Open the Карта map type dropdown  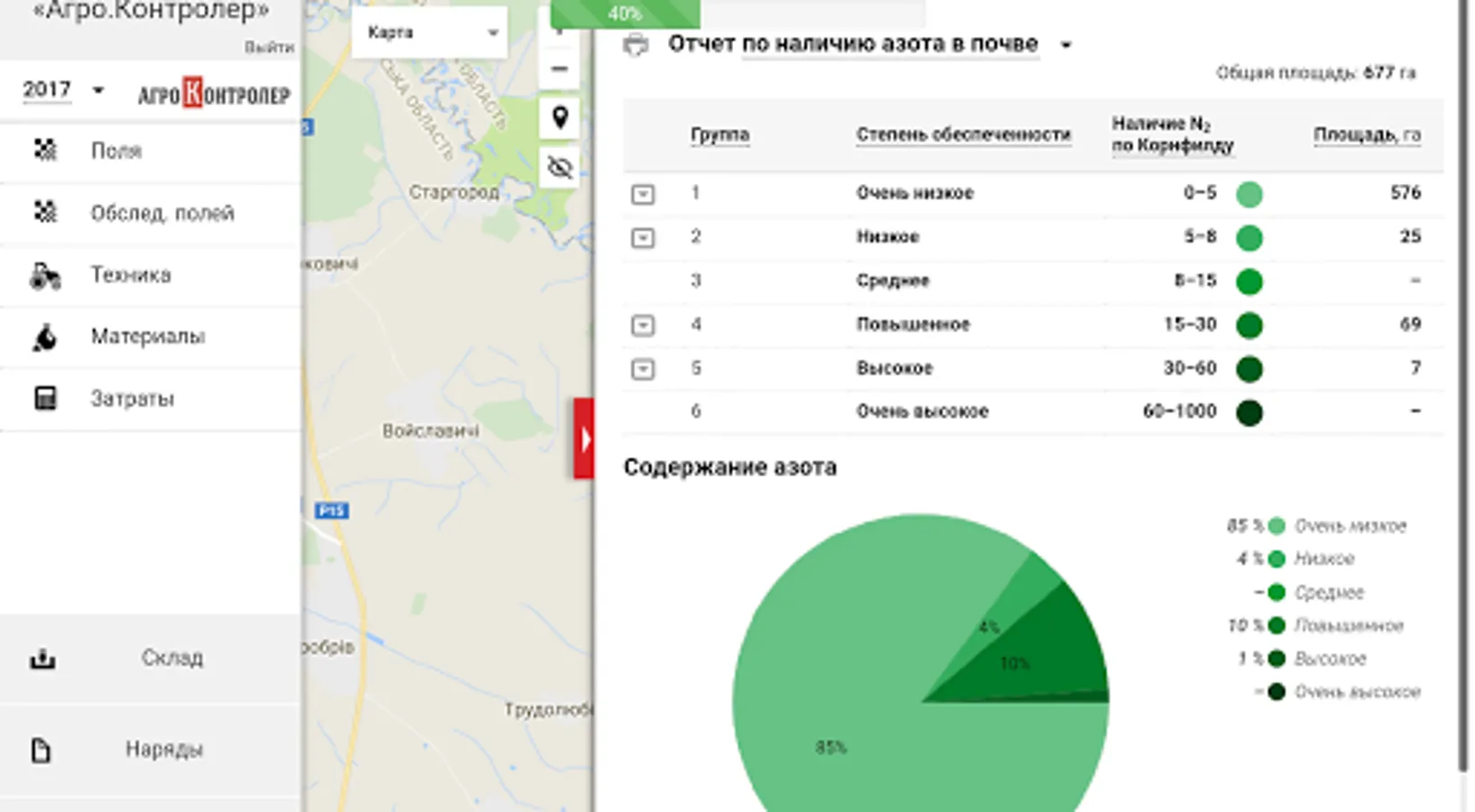coord(430,32)
